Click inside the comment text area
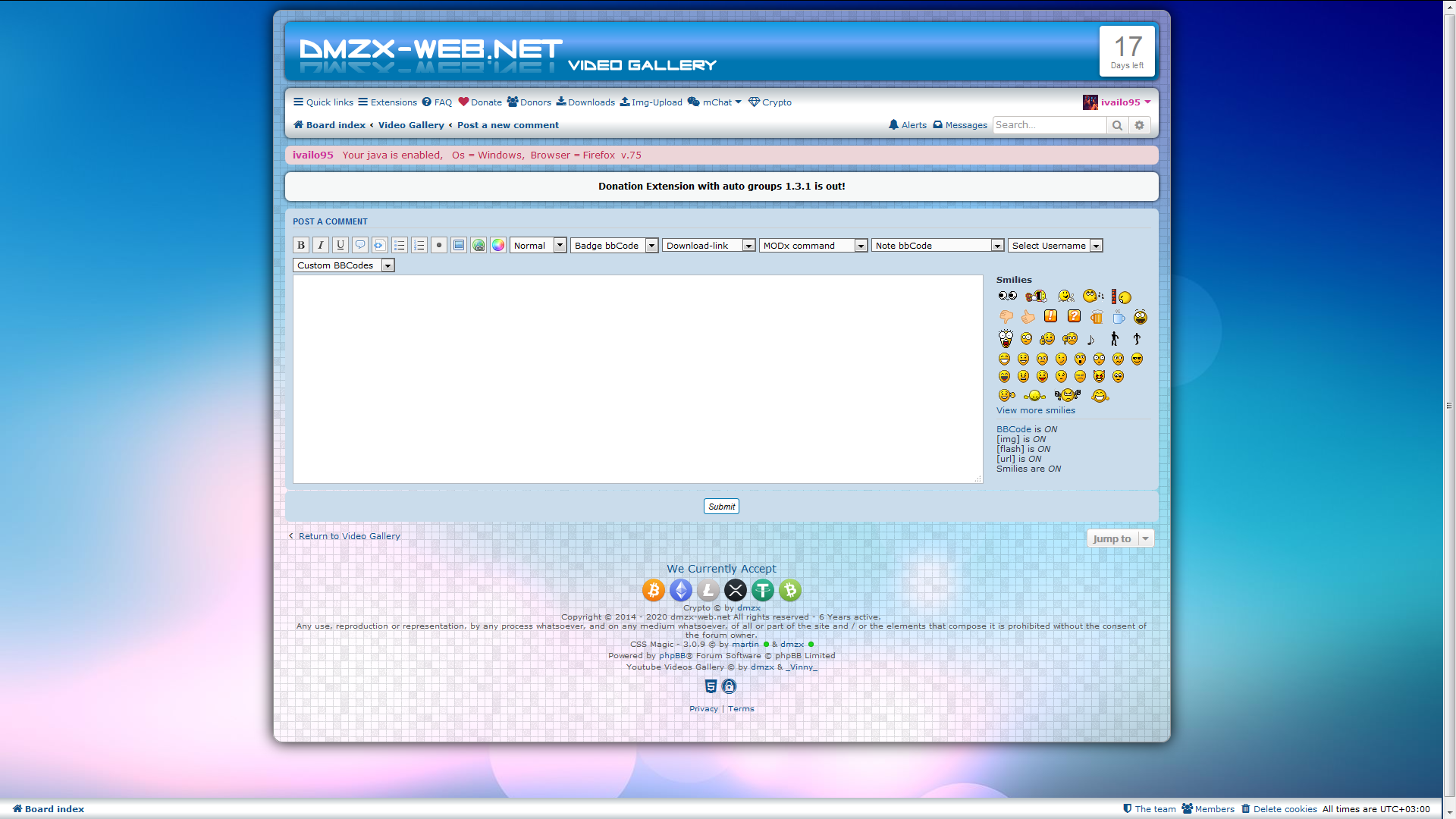The image size is (1456, 819). tap(637, 379)
